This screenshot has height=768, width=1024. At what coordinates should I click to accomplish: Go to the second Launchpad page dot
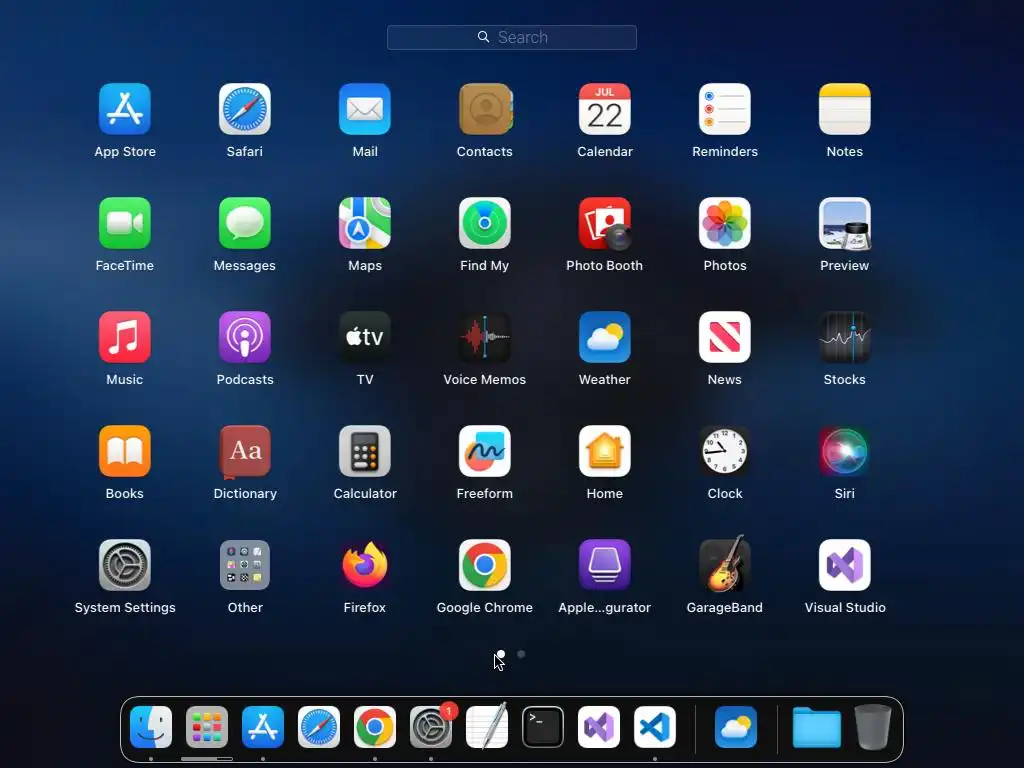521,654
